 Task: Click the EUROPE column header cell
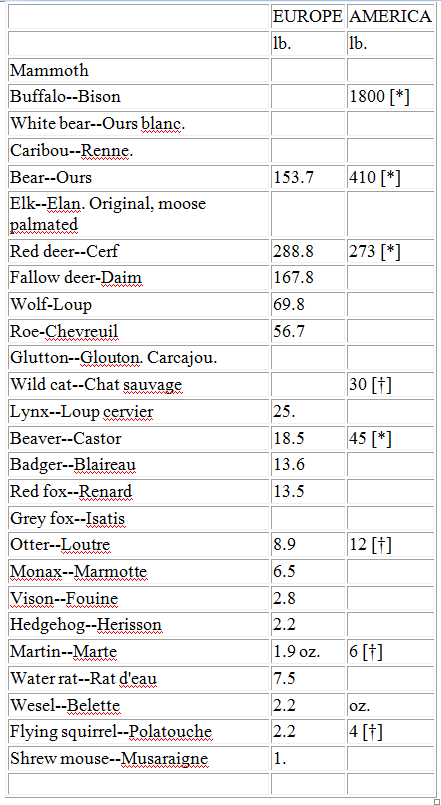coord(309,16)
